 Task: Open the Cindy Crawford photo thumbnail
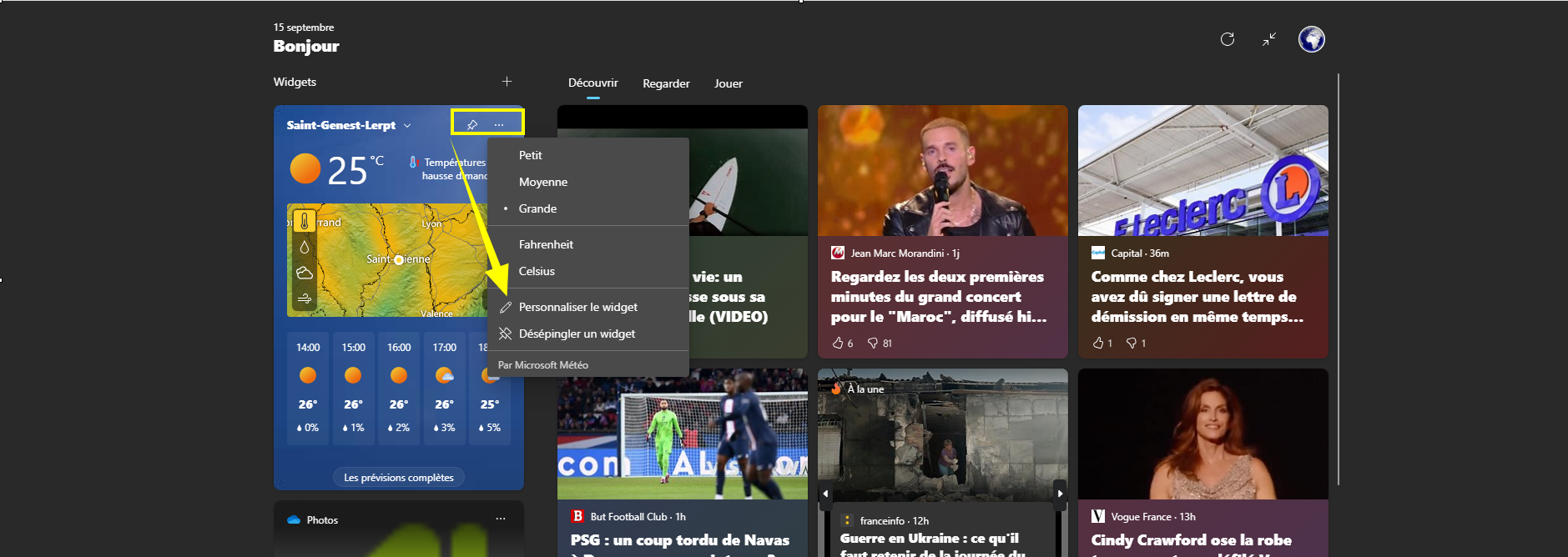point(1203,434)
